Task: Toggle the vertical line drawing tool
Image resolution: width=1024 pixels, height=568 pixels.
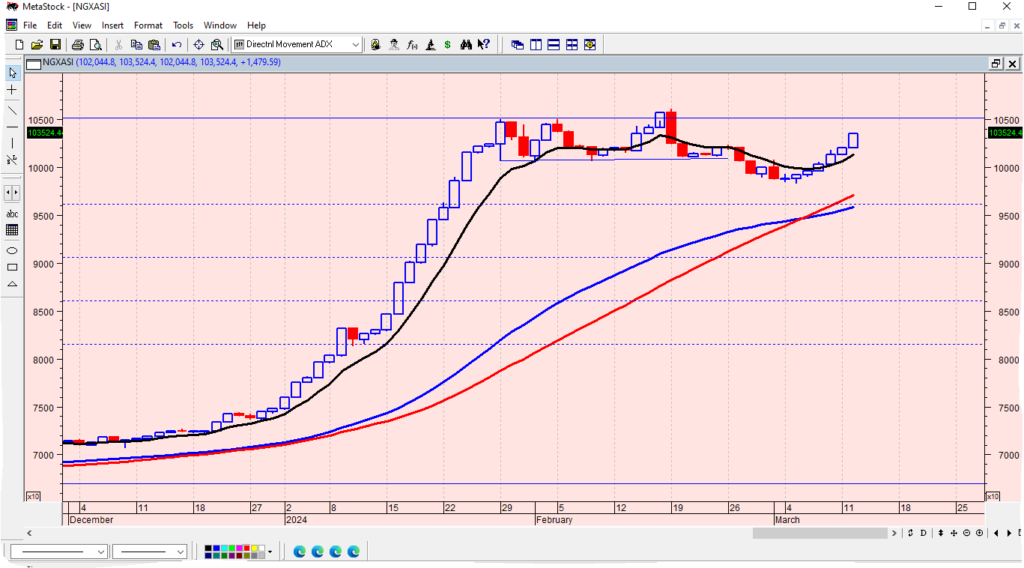Action: [x=12, y=143]
